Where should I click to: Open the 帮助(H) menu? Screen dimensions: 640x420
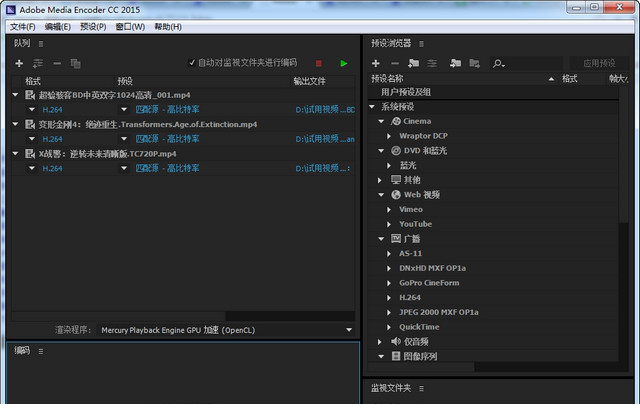pyautogui.click(x=168, y=27)
